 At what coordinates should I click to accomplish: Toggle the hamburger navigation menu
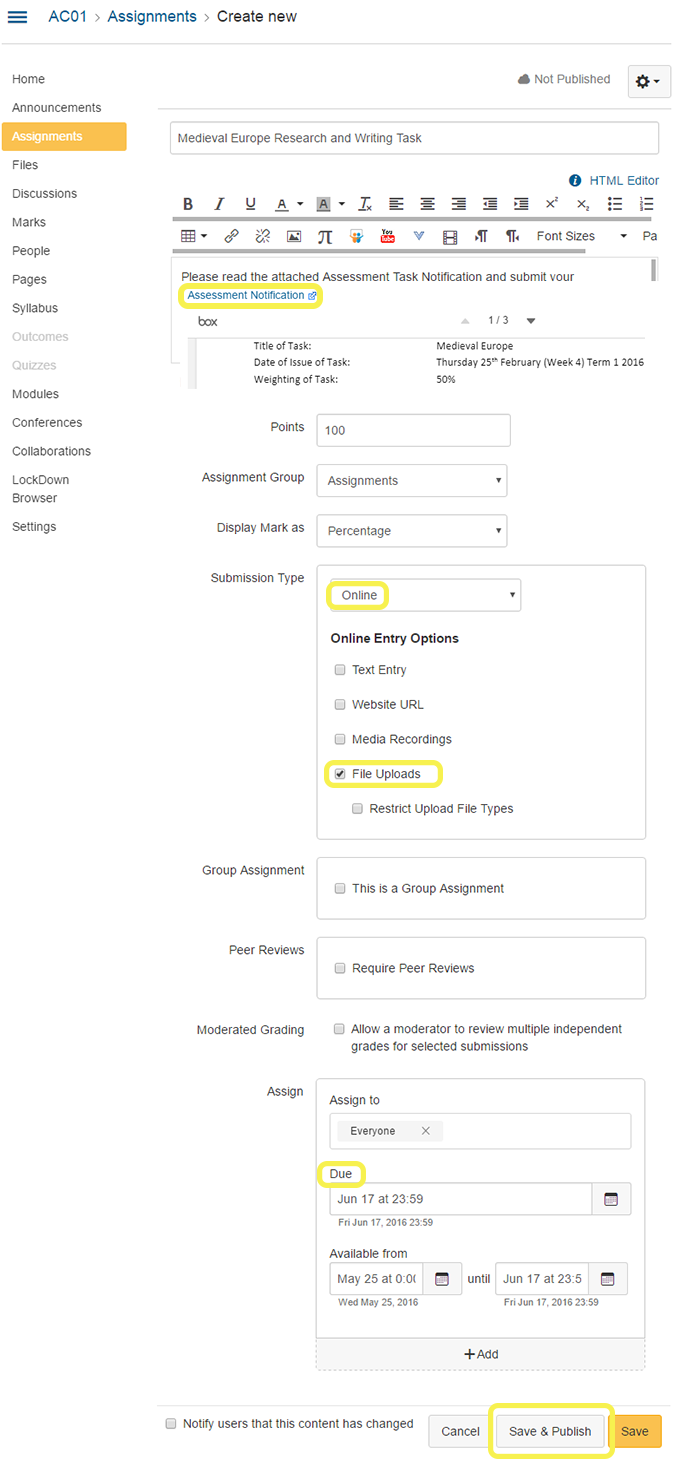(18, 17)
